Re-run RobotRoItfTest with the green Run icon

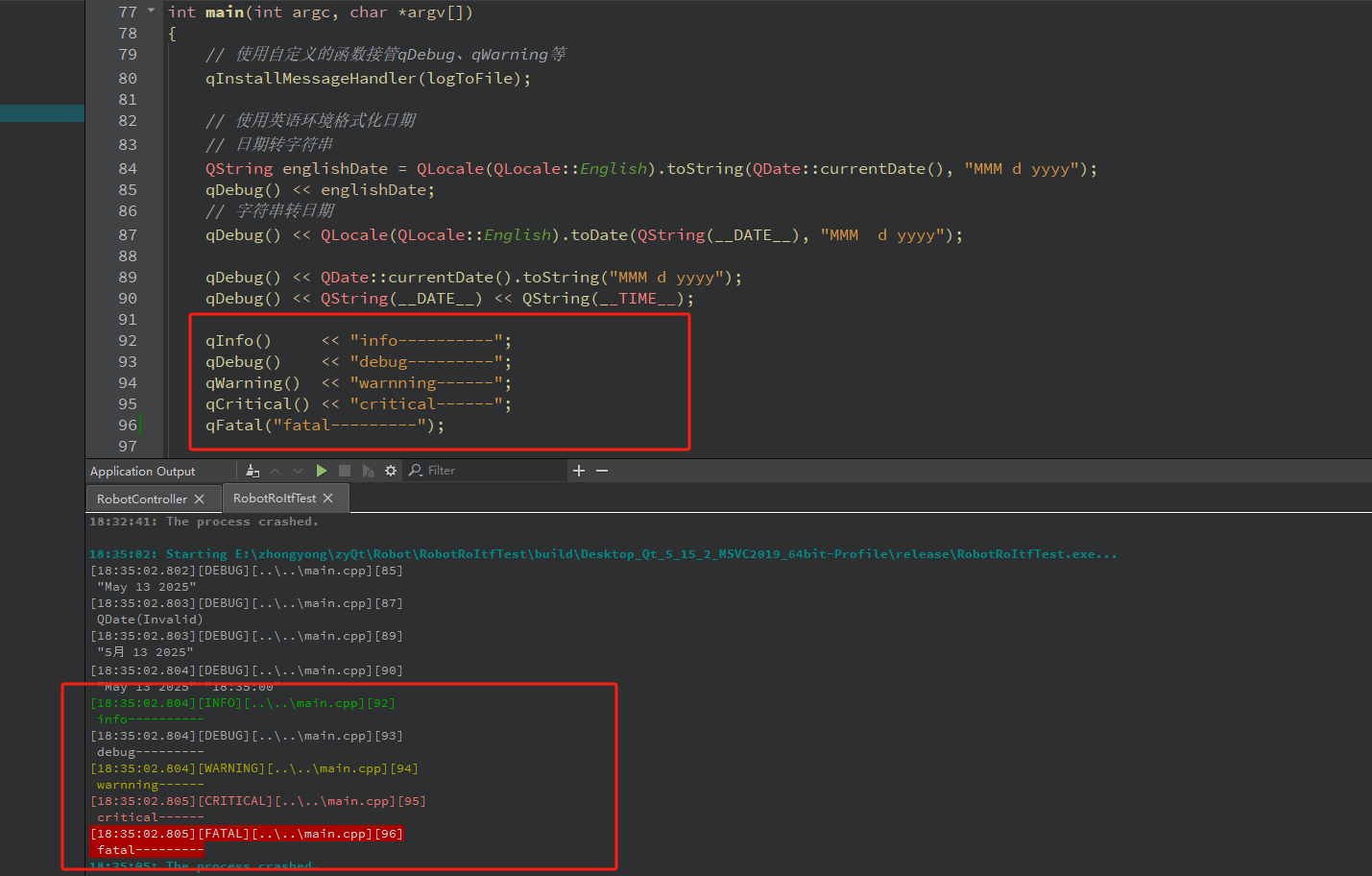[322, 471]
